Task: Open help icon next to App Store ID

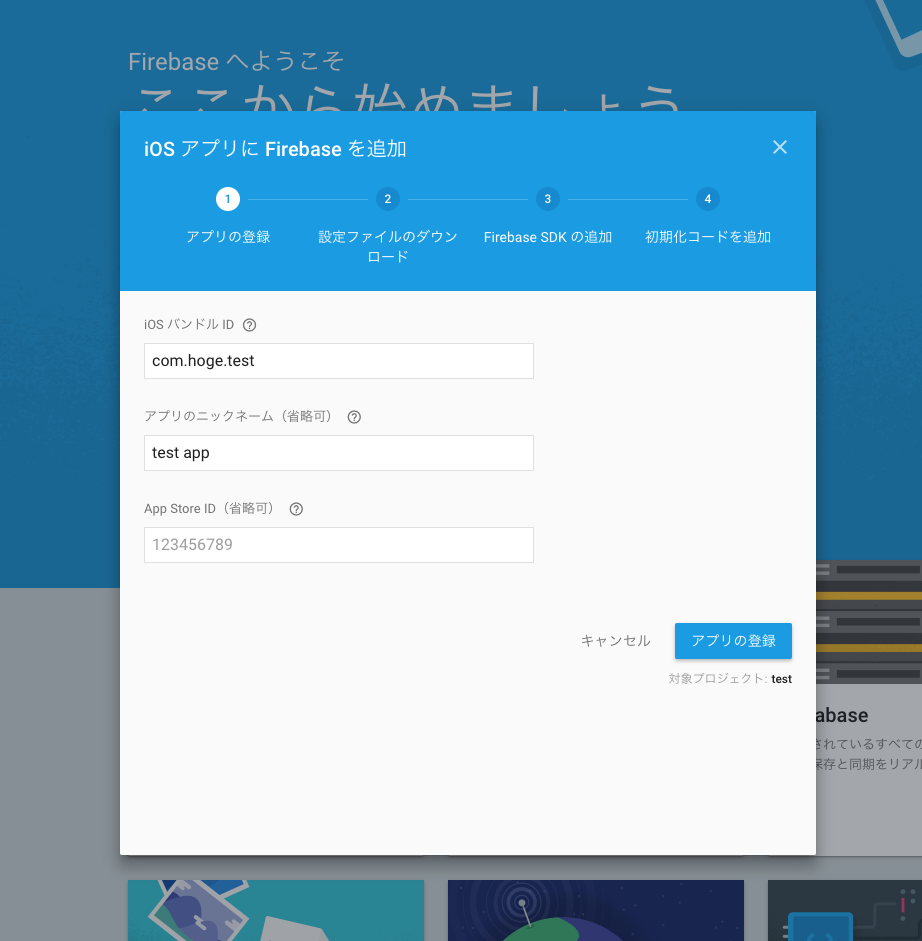Action: point(296,509)
